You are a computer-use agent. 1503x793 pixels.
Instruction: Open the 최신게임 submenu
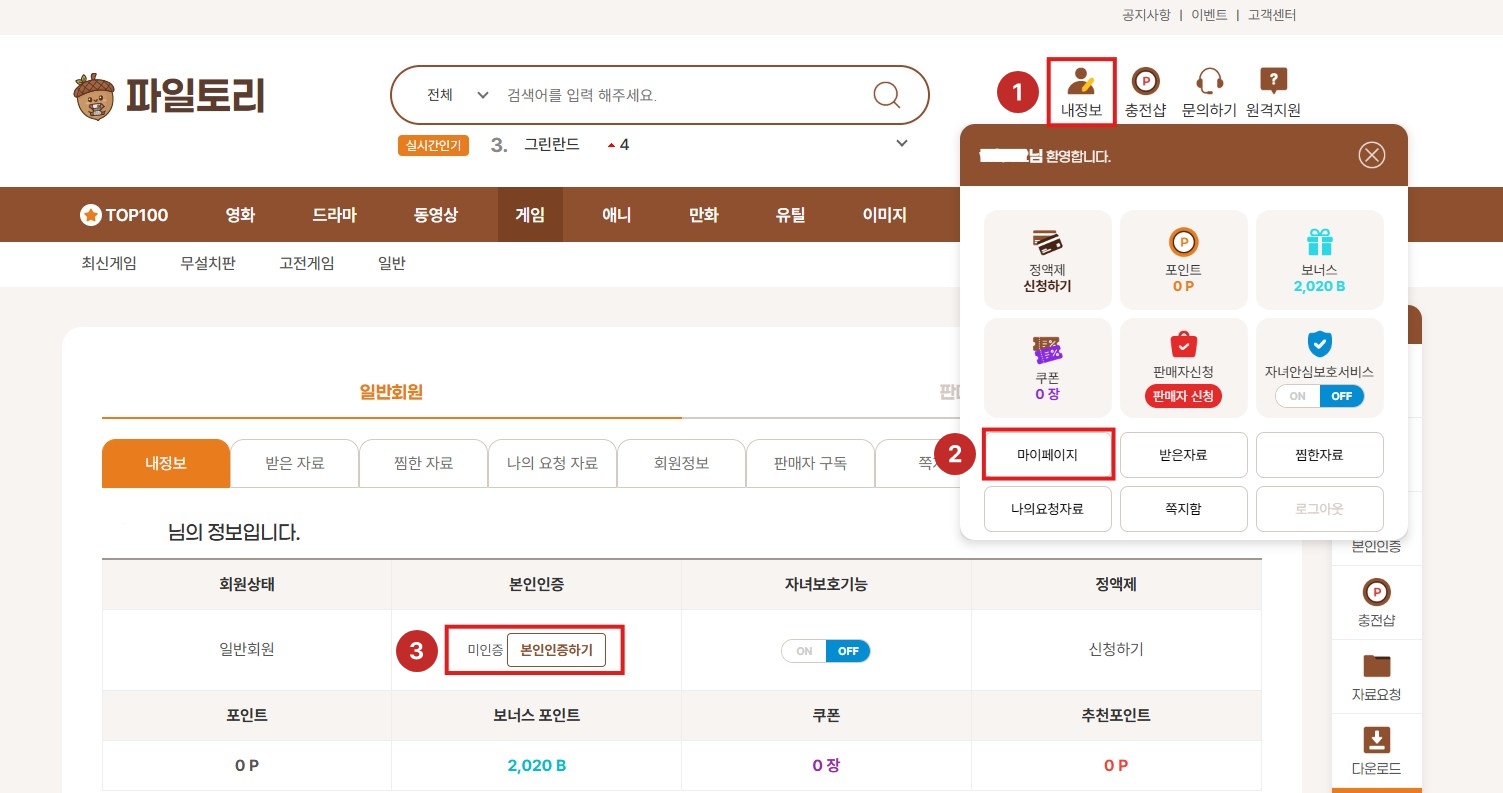(x=109, y=264)
